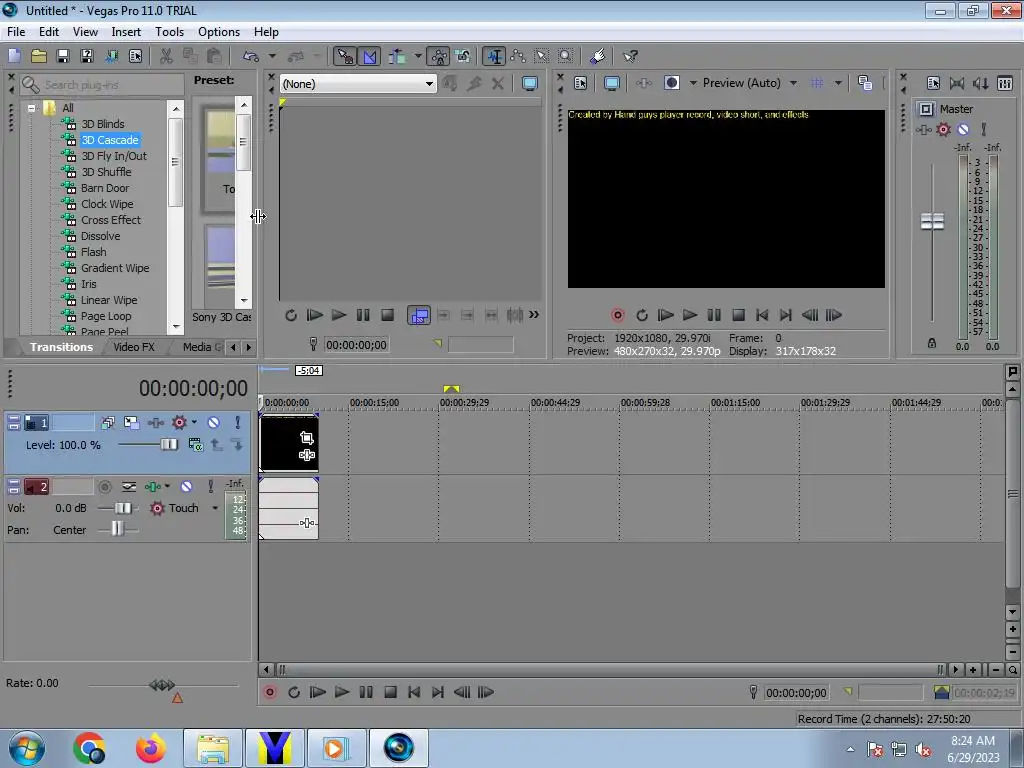Switch to the Transitions tab
Screen dimensions: 1024x768
pyautogui.click(x=61, y=347)
